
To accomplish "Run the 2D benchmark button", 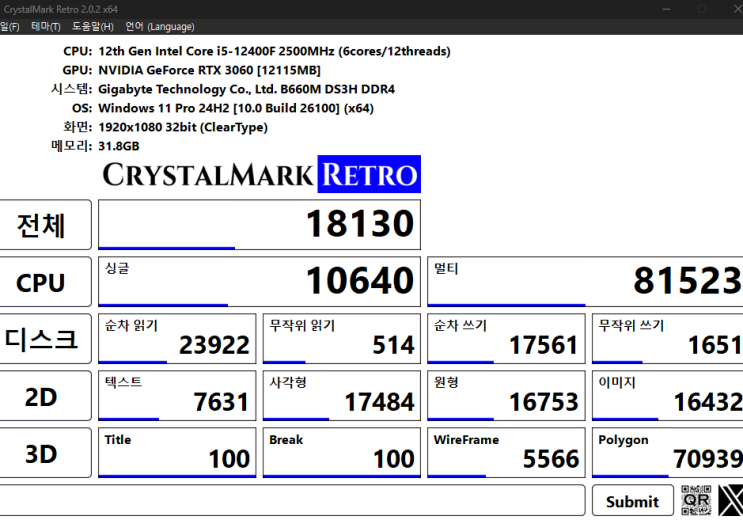I will [x=45, y=396].
